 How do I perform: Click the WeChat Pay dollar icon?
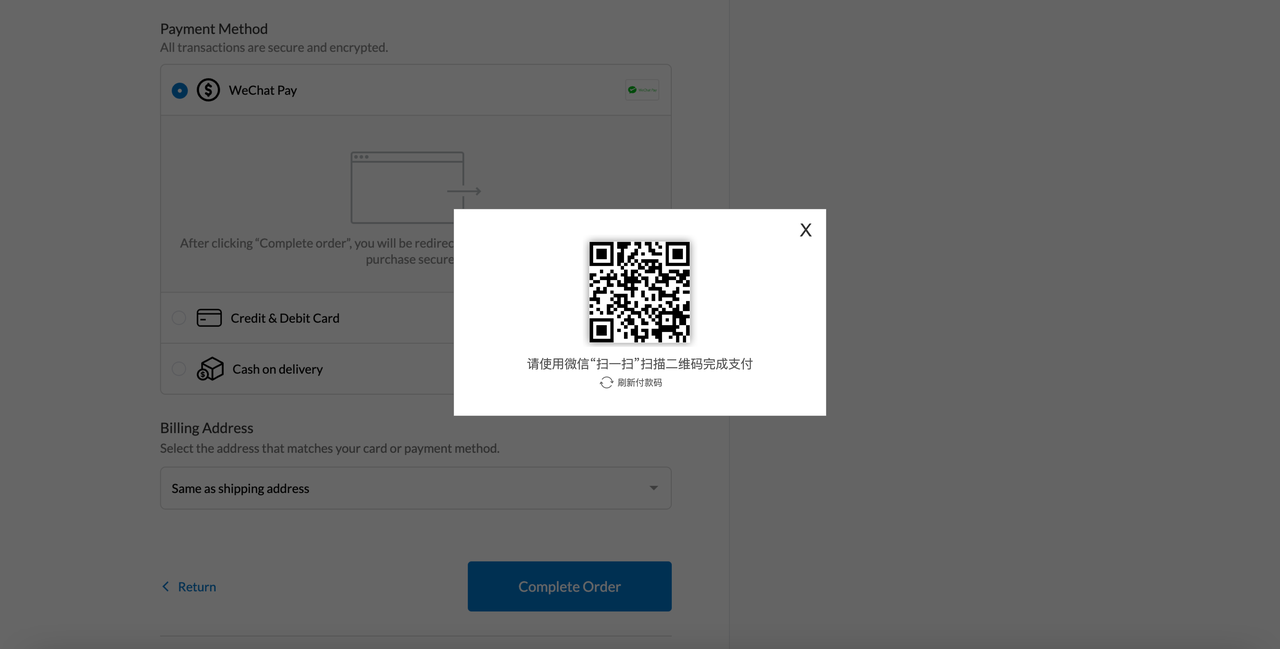208,90
